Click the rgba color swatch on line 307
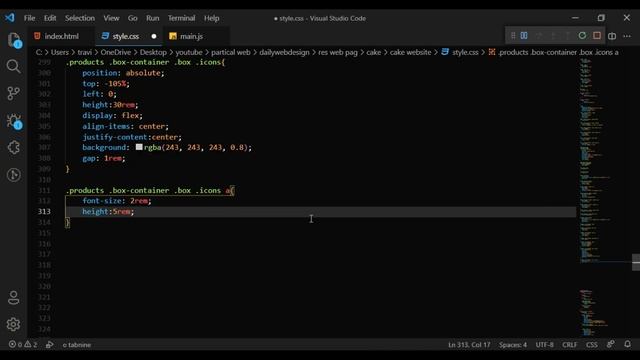The width and height of the screenshot is (640, 360). [x=139, y=147]
